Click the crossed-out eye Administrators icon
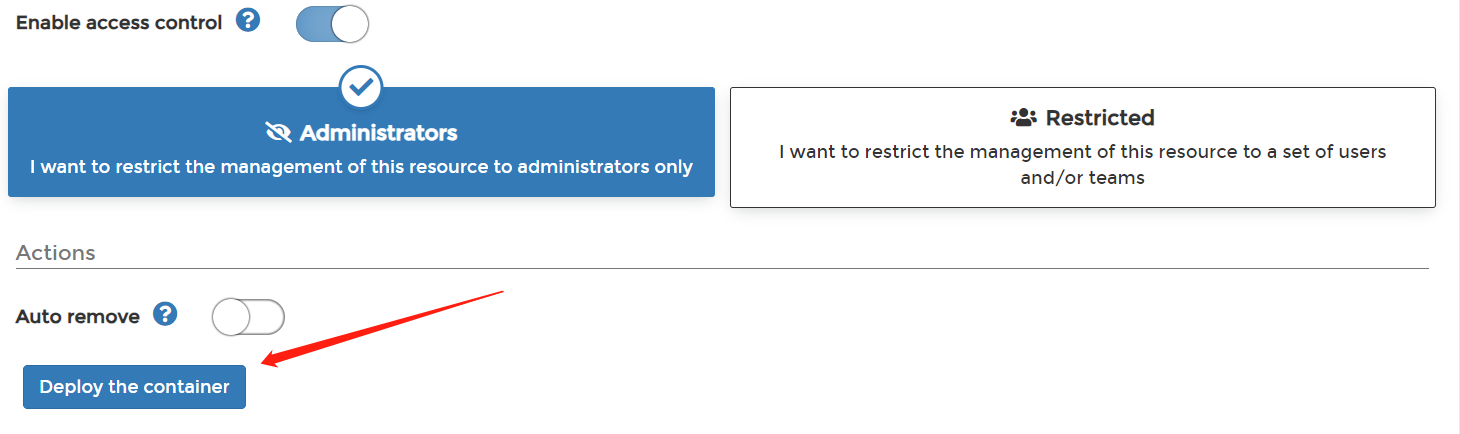The height and width of the screenshot is (434, 1460). click(x=278, y=133)
